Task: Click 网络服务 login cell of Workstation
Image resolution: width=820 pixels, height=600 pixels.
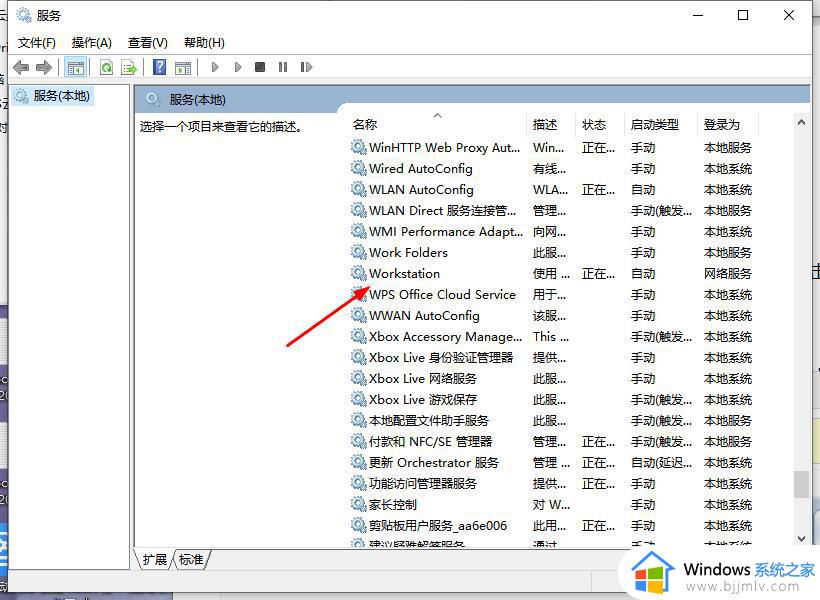Action: pos(727,274)
